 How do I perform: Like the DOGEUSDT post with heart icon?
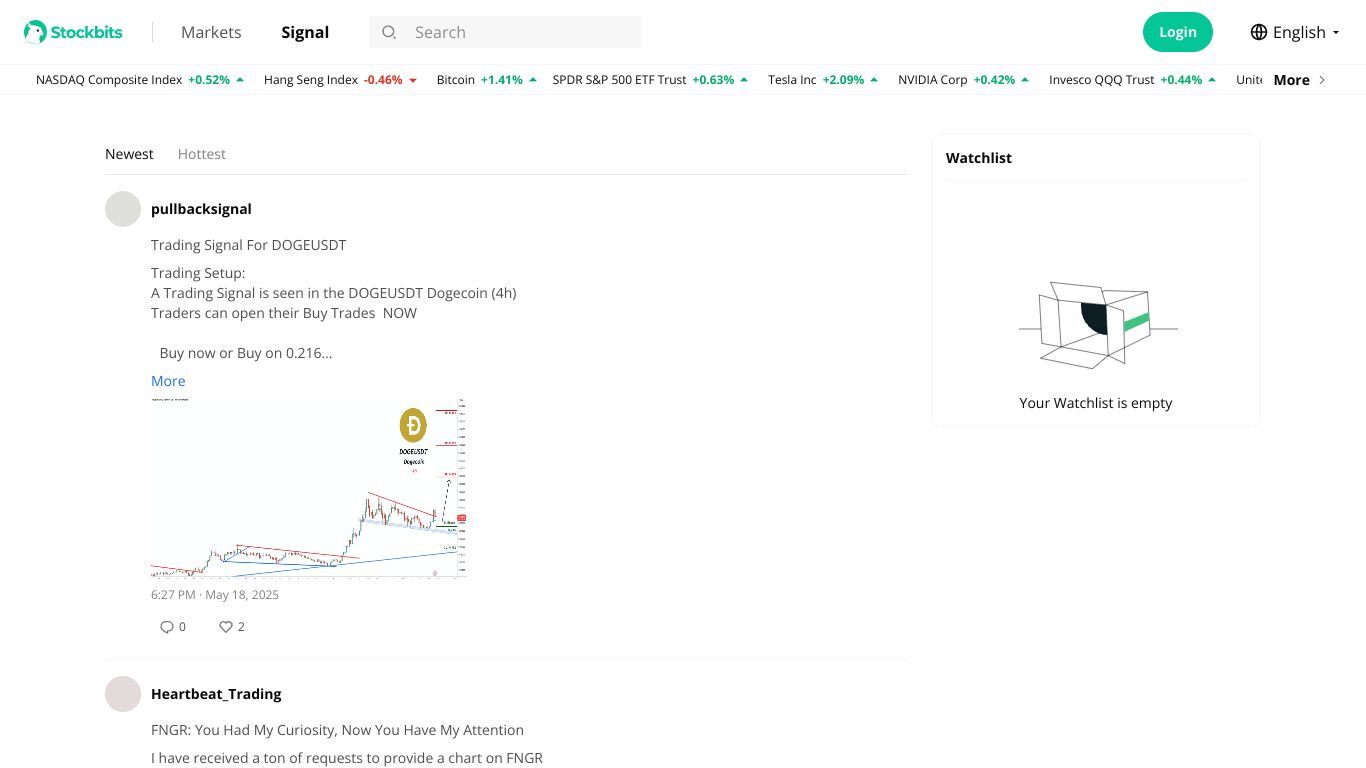226,627
